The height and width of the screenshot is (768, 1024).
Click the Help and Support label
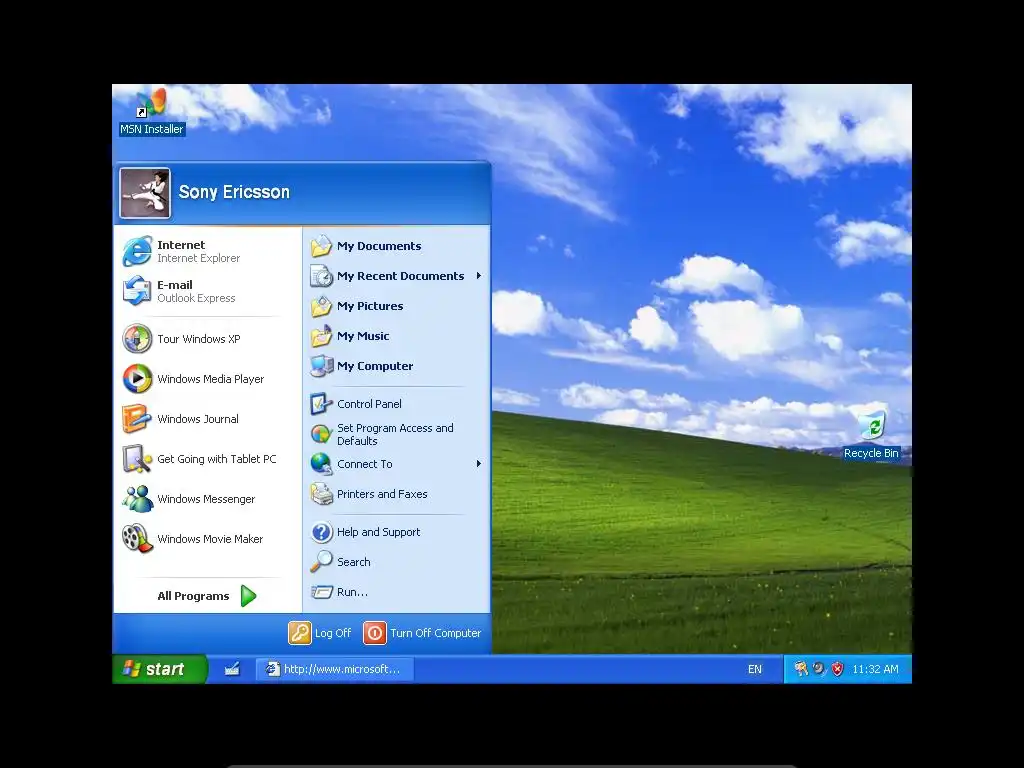click(x=378, y=532)
